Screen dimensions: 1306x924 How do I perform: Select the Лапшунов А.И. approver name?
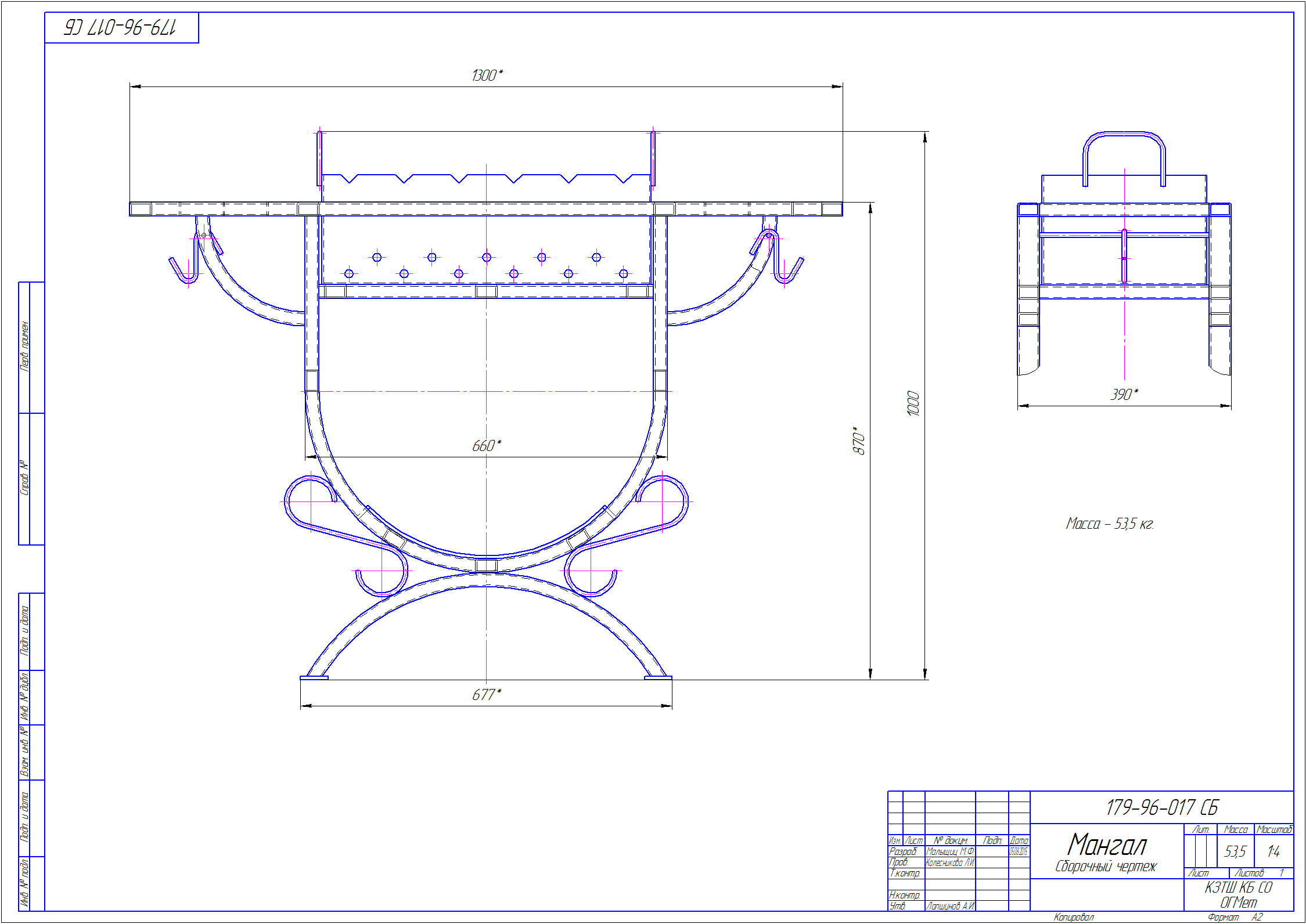coord(950,906)
